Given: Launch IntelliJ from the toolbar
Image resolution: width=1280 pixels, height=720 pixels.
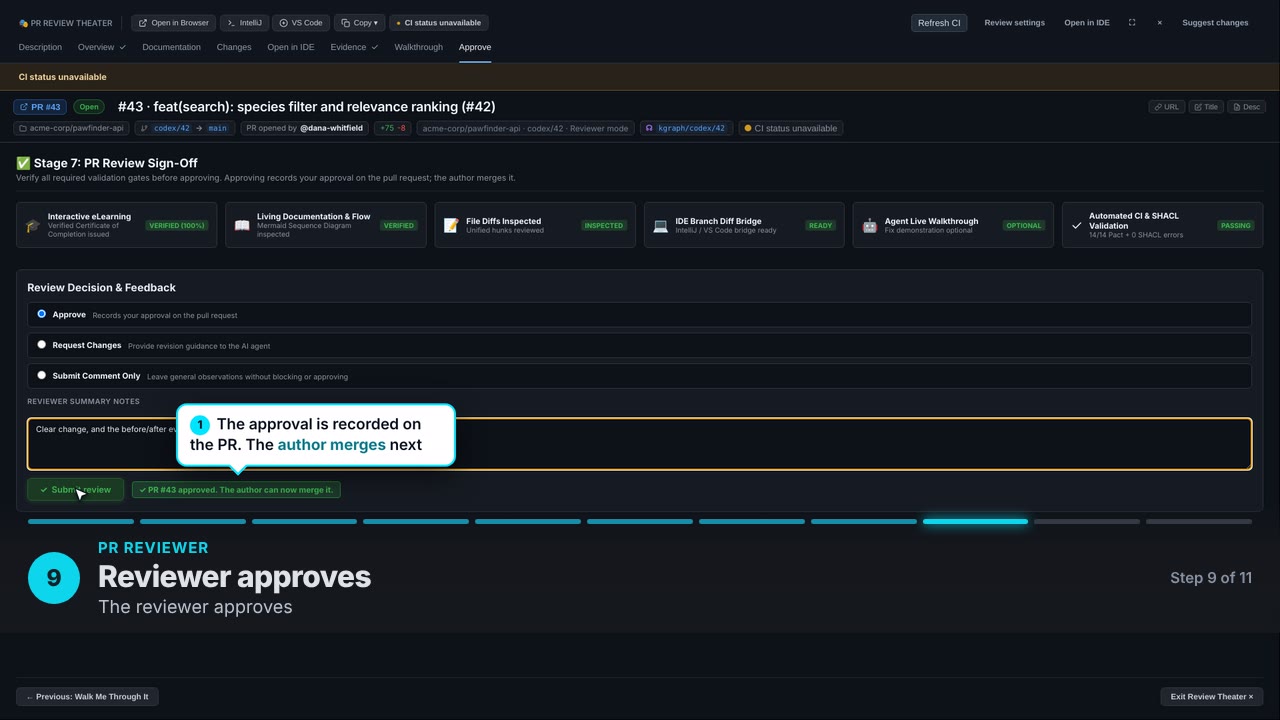Looking at the screenshot, I should pyautogui.click(x=243, y=23).
